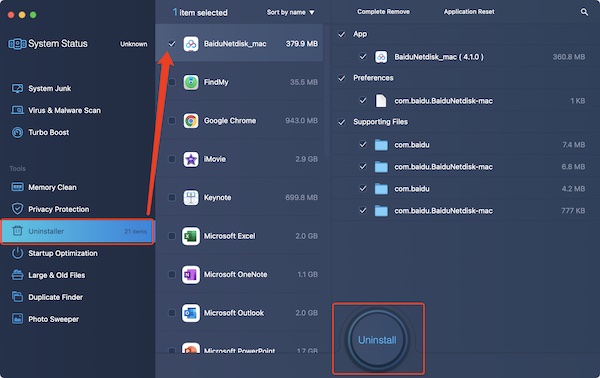The height and width of the screenshot is (378, 600).
Task: Click BaiduNetdisk_mac (4.1.0) icon in details
Action: 381,57
